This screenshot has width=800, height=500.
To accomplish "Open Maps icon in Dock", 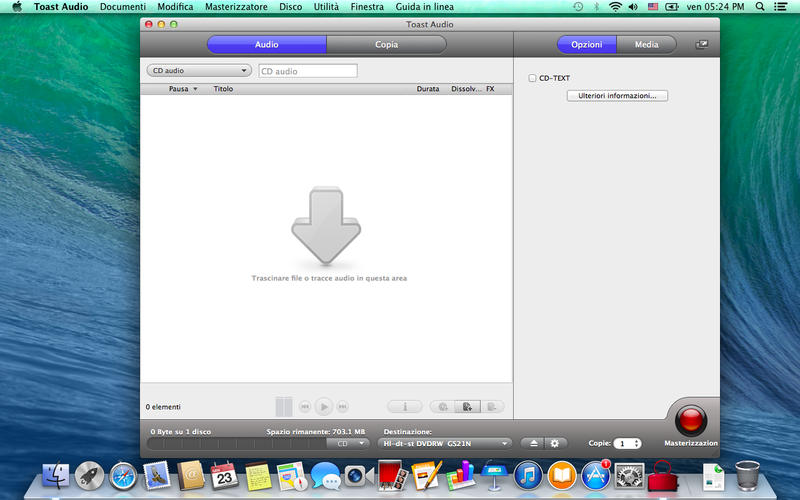I will tap(292, 476).
